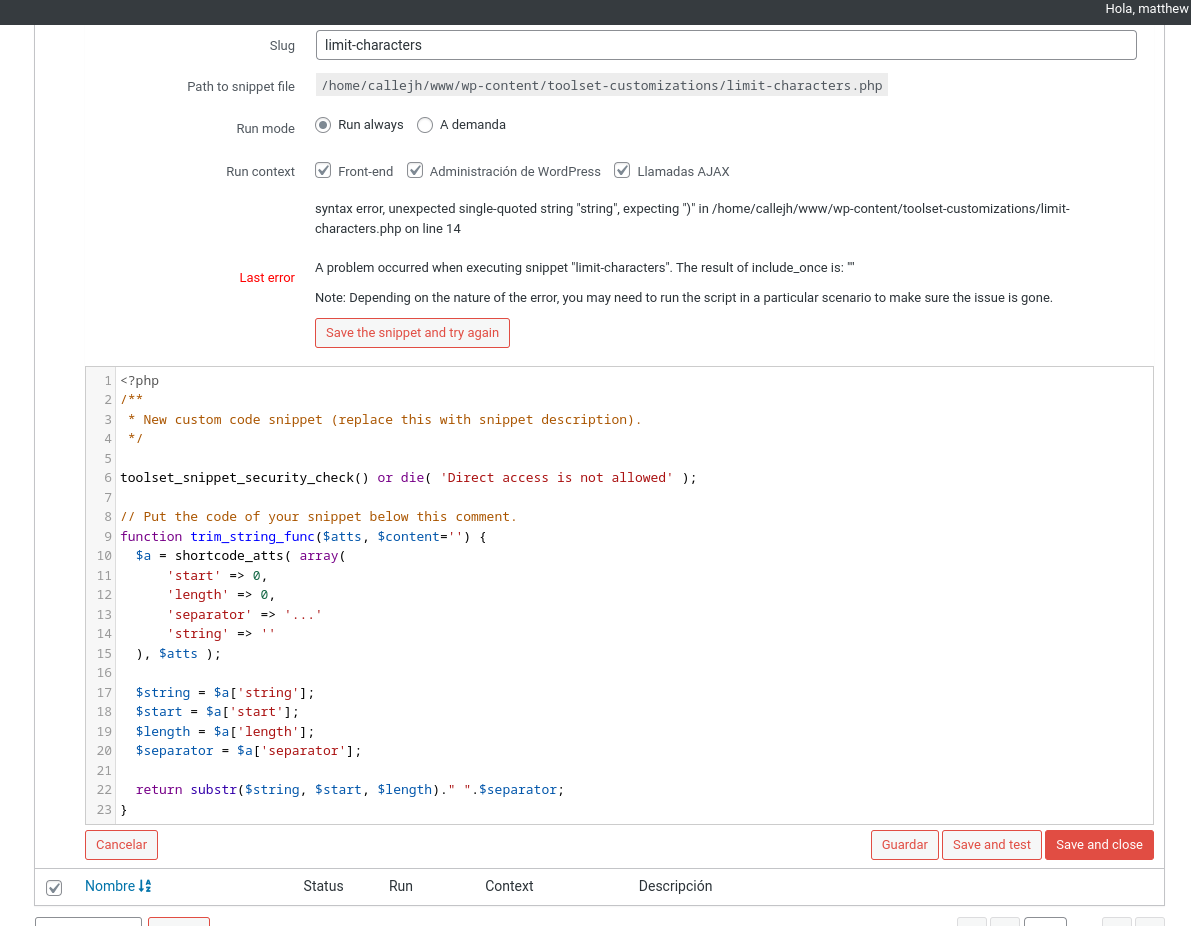
Task: Click the Last error label
Action: (x=267, y=278)
